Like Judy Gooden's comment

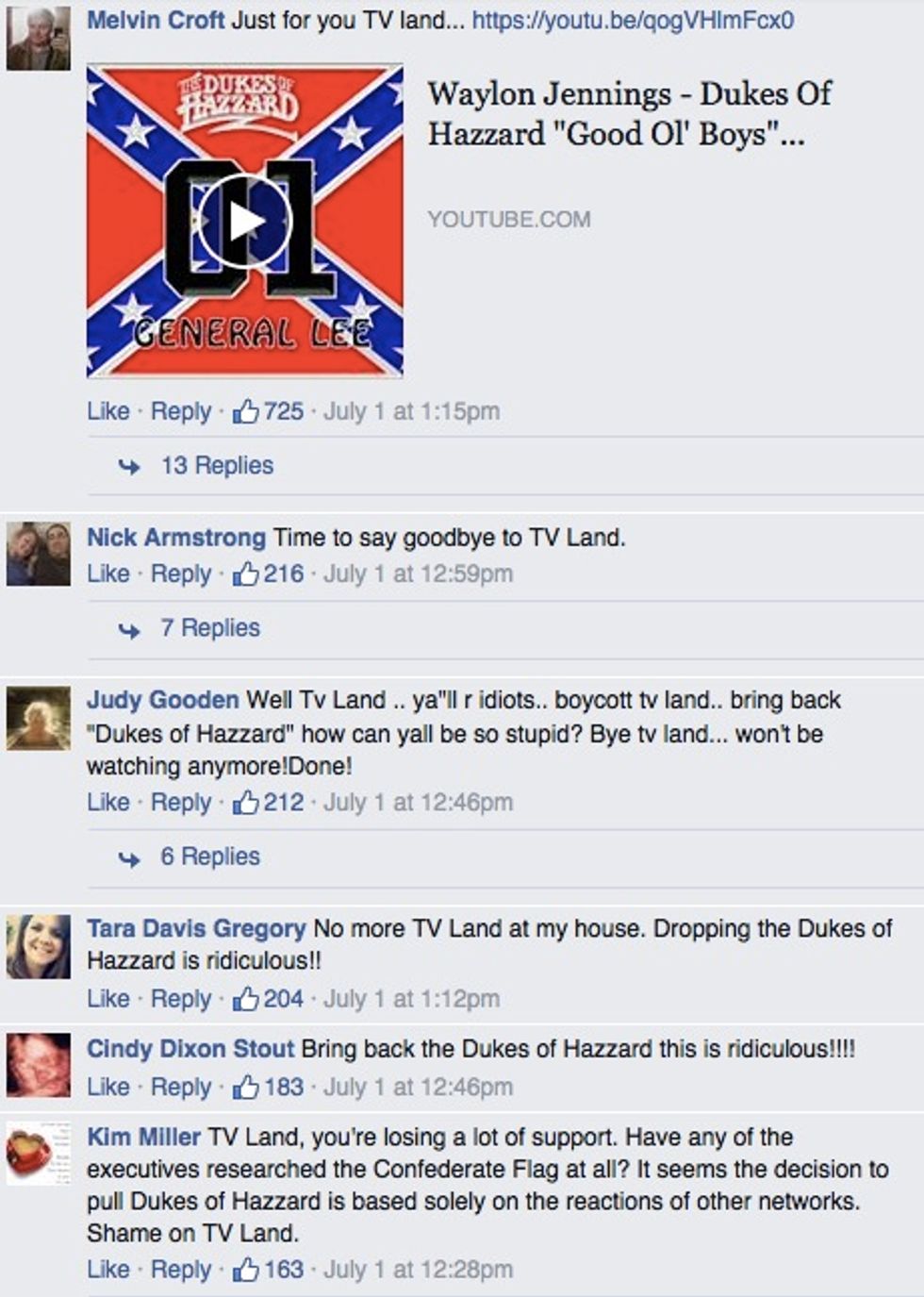click(108, 803)
